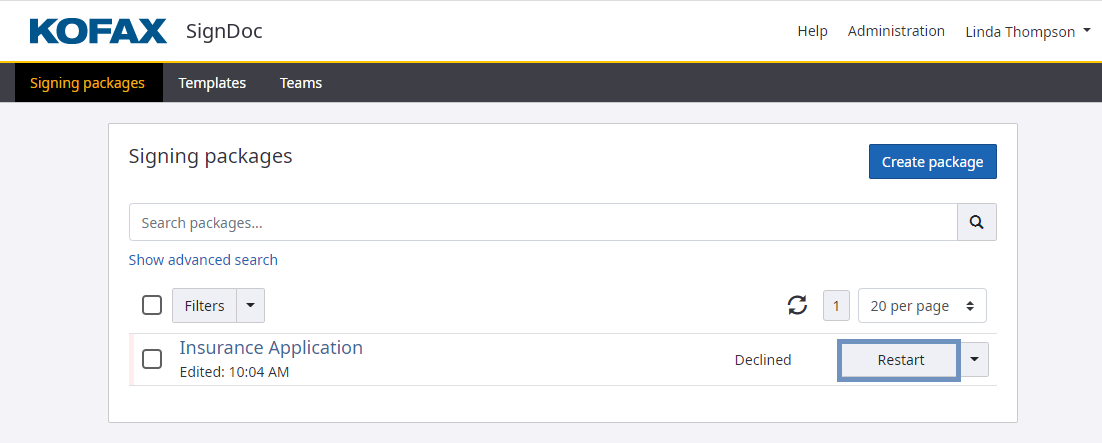
Task: Switch to the Templates tab
Action: click(x=212, y=83)
